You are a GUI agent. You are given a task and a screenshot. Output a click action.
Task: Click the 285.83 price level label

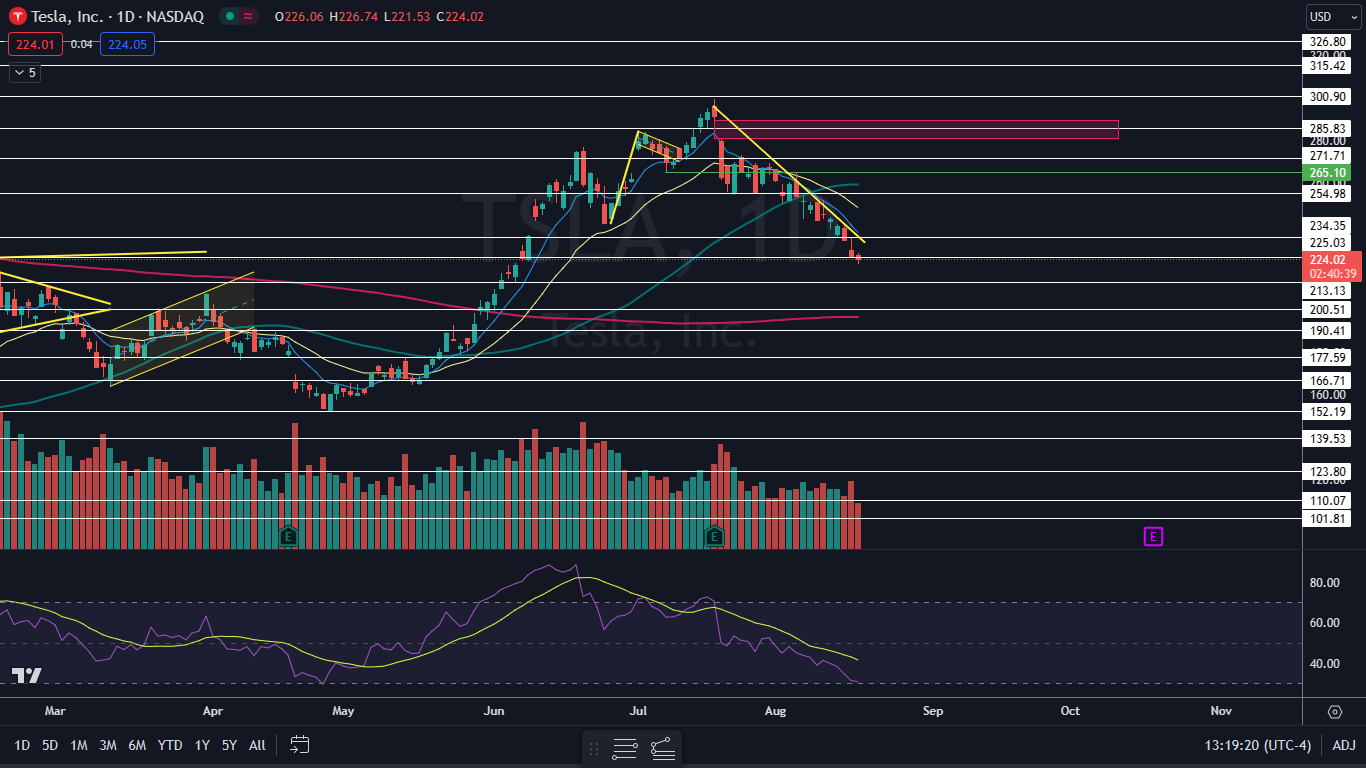point(1329,128)
